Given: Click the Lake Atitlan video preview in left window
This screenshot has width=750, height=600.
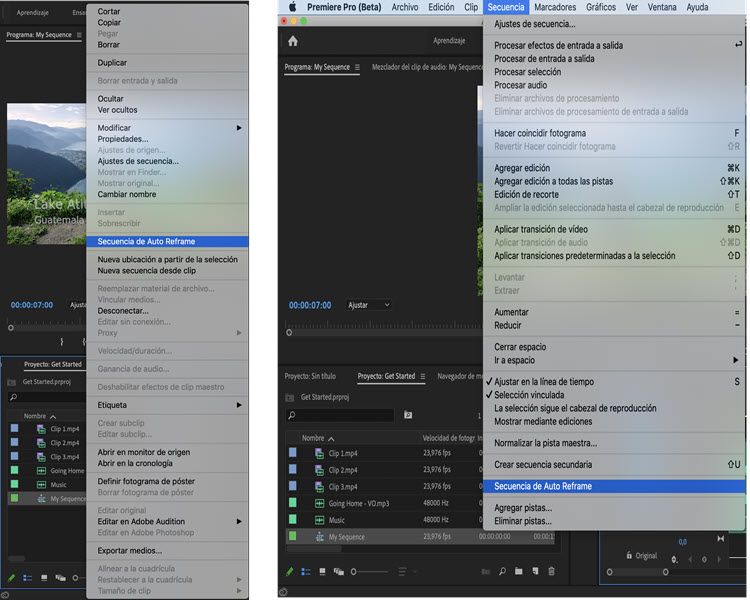Looking at the screenshot, I should coord(46,174).
